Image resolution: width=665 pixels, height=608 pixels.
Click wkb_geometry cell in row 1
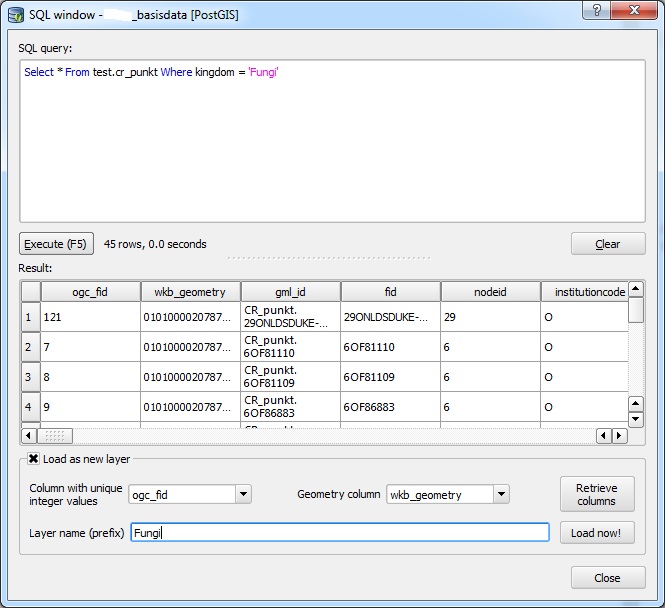[190, 317]
